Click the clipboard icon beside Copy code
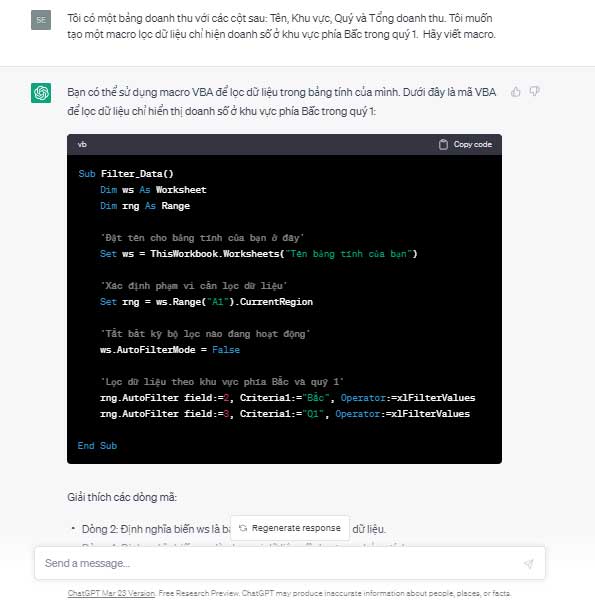This screenshot has width=595, height=611. 443,145
